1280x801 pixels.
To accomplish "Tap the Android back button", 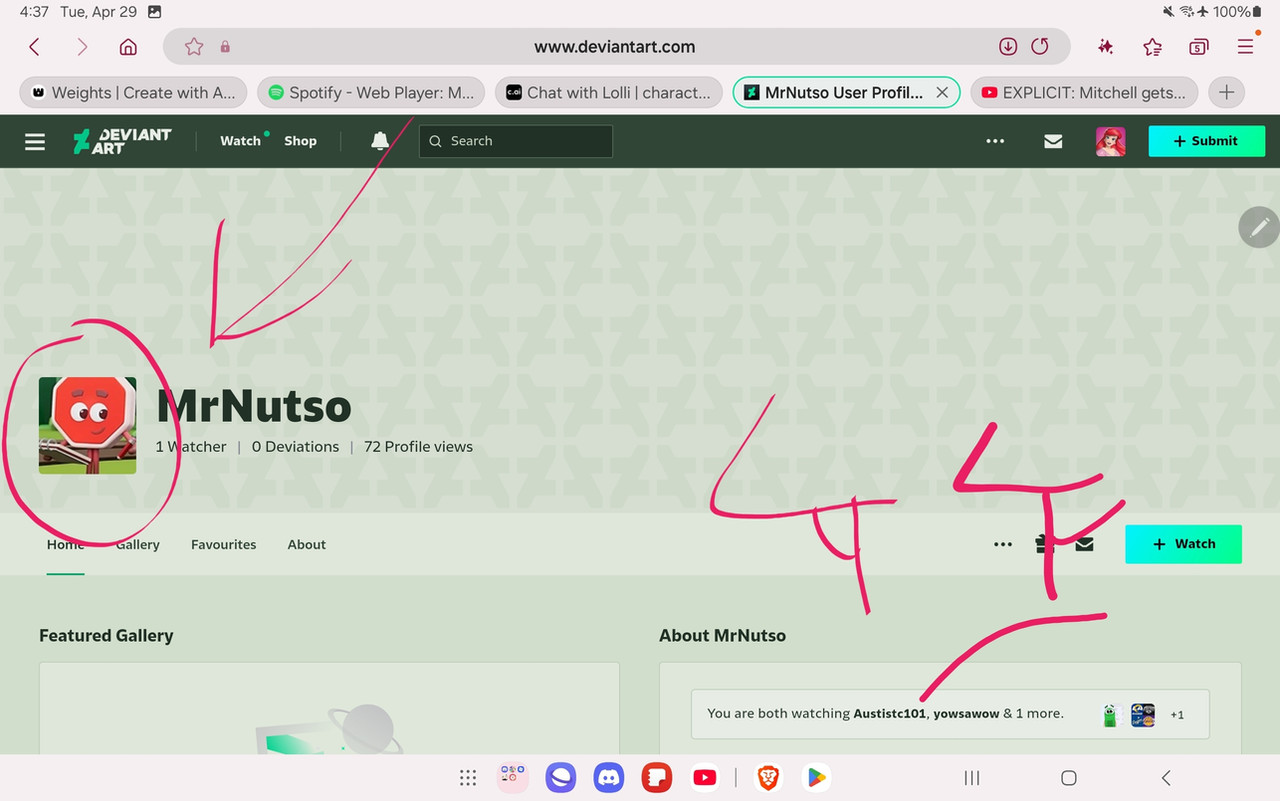I will point(1165,778).
